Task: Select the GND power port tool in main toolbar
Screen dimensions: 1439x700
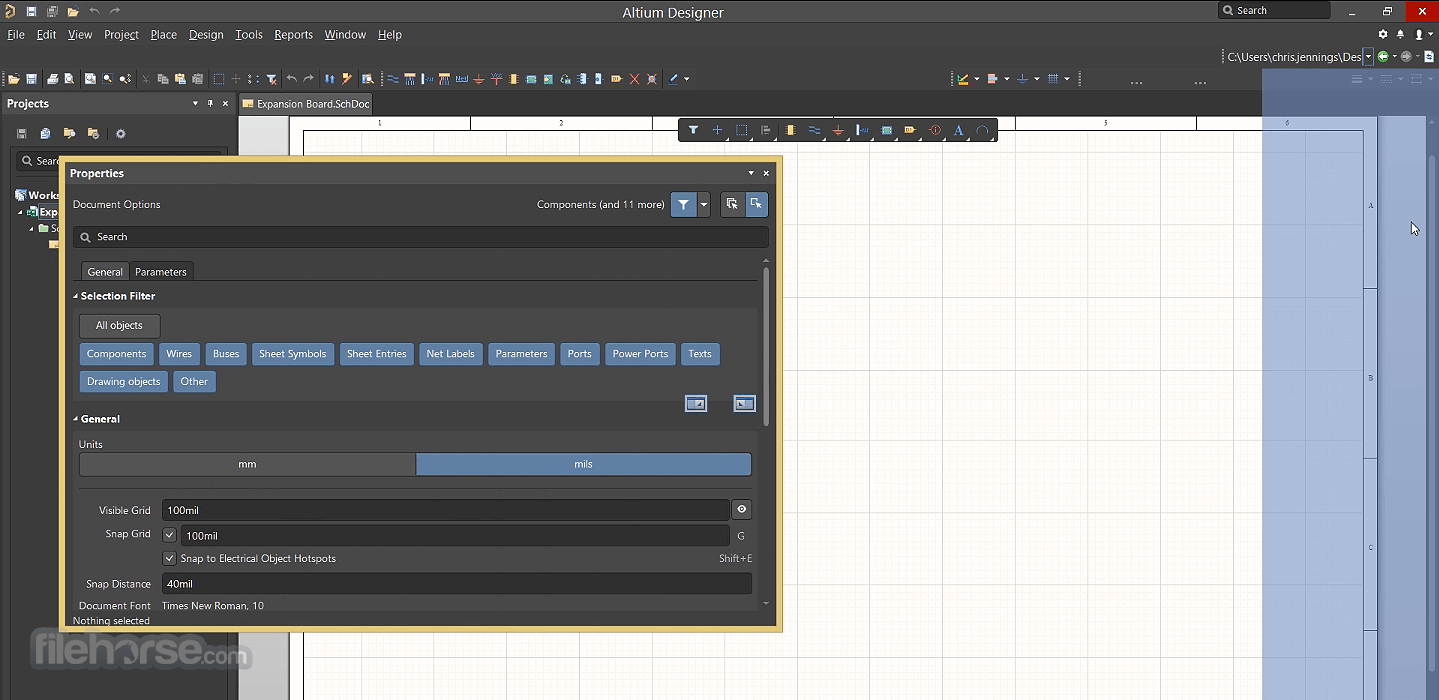Action: (479, 79)
